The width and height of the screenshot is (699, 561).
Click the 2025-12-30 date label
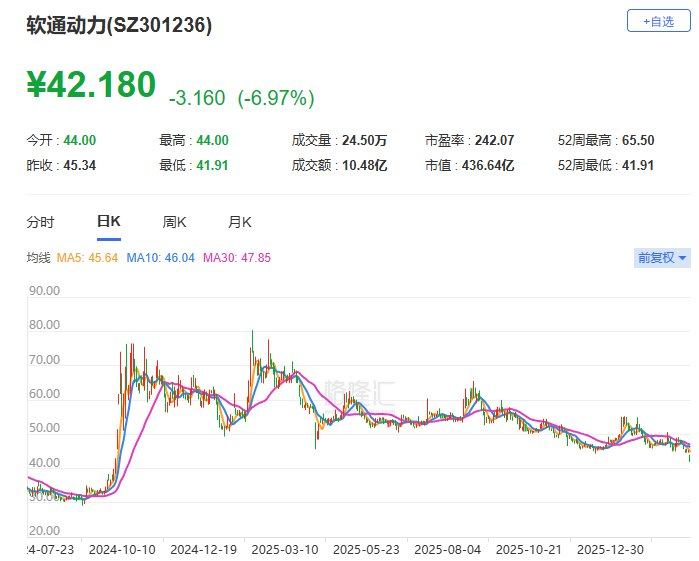coord(610,550)
